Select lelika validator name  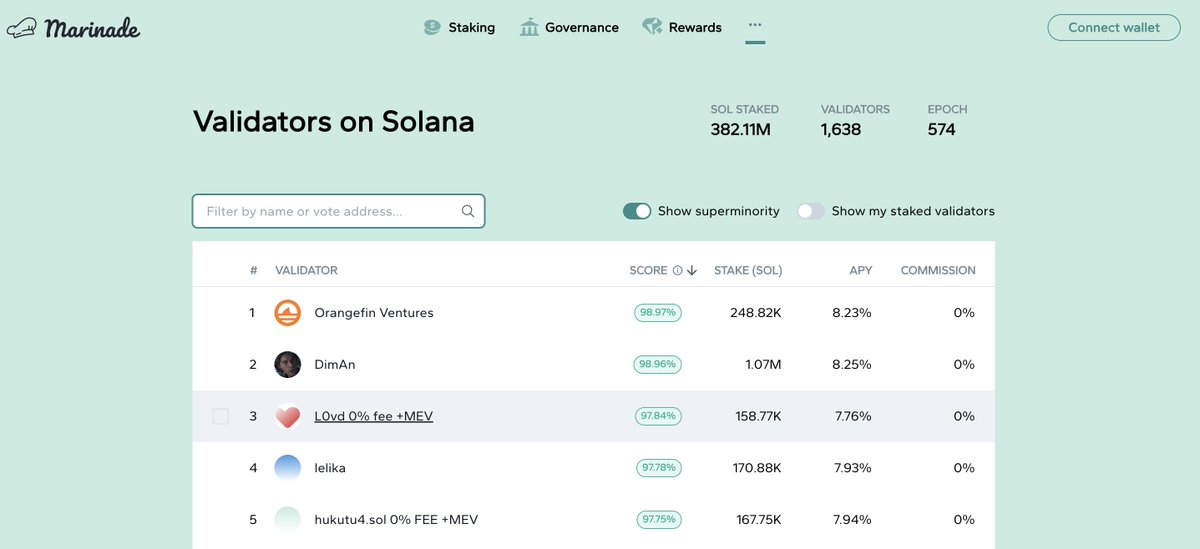point(330,468)
